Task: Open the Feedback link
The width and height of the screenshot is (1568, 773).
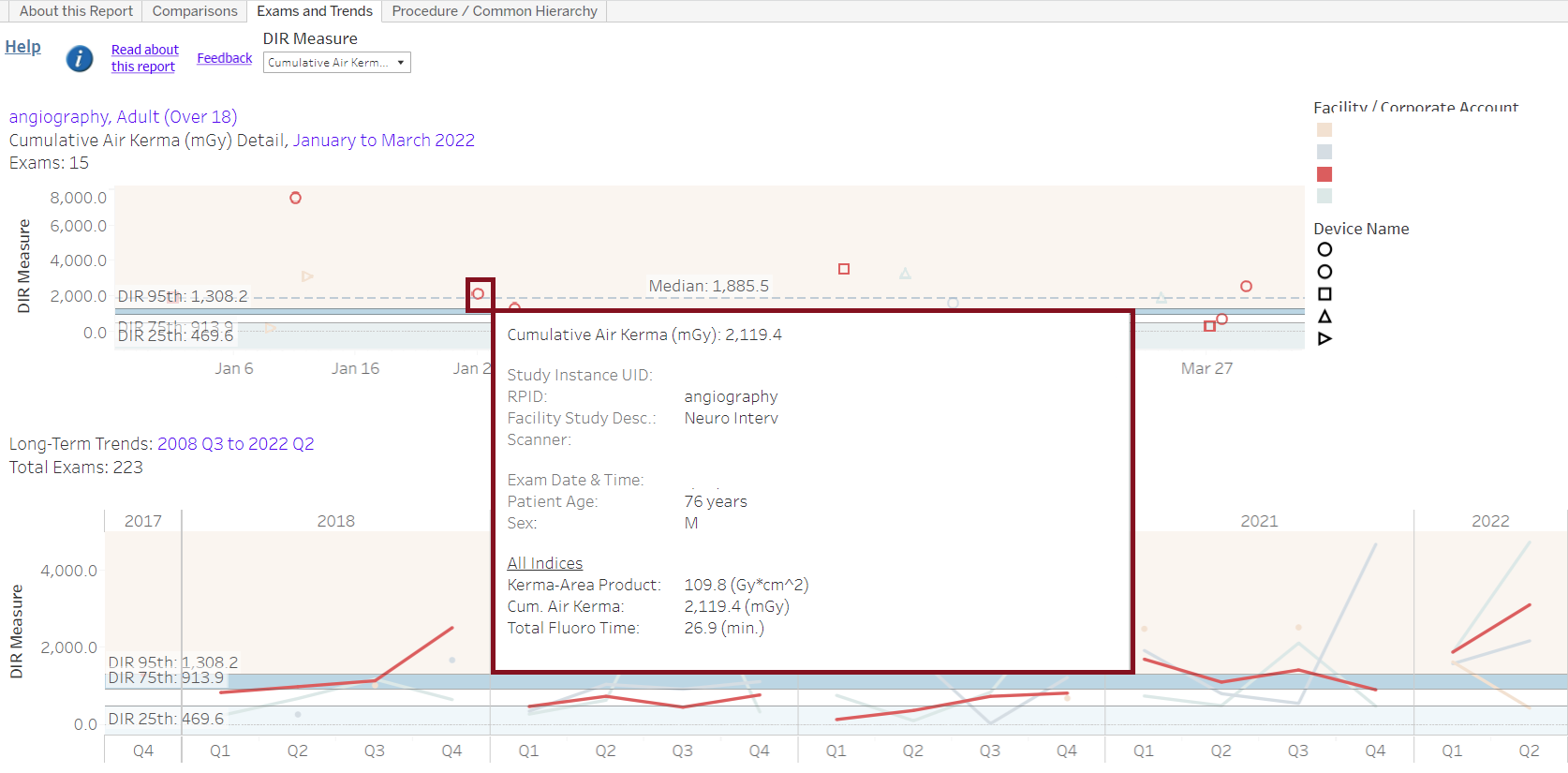Action: 224,58
